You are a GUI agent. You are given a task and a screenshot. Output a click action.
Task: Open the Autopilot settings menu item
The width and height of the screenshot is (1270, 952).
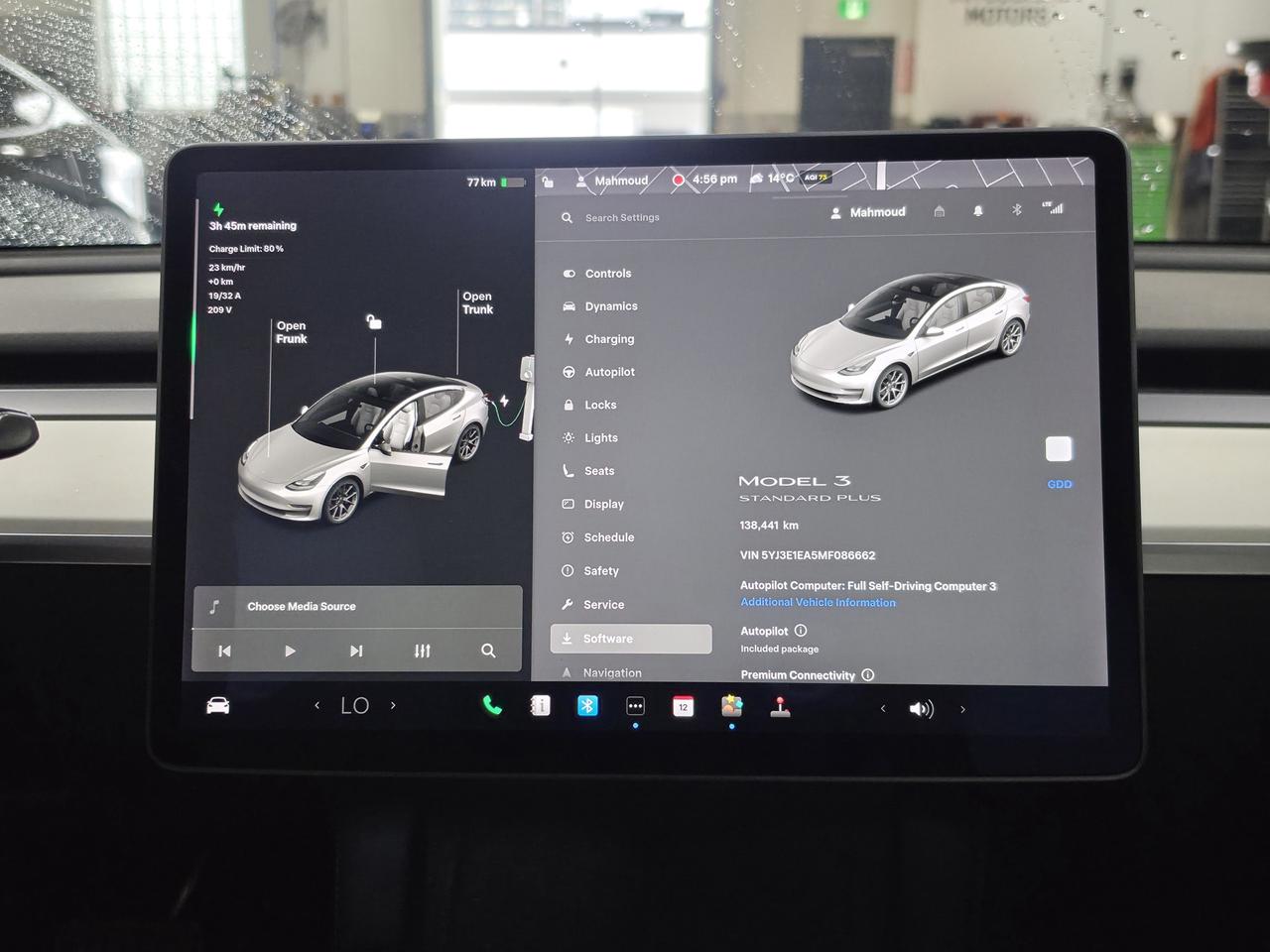coord(609,372)
